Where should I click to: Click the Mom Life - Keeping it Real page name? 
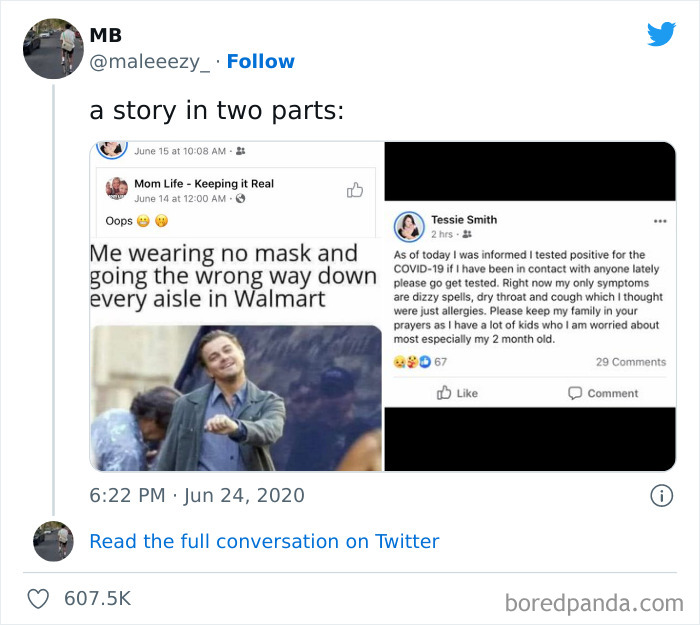tap(204, 183)
